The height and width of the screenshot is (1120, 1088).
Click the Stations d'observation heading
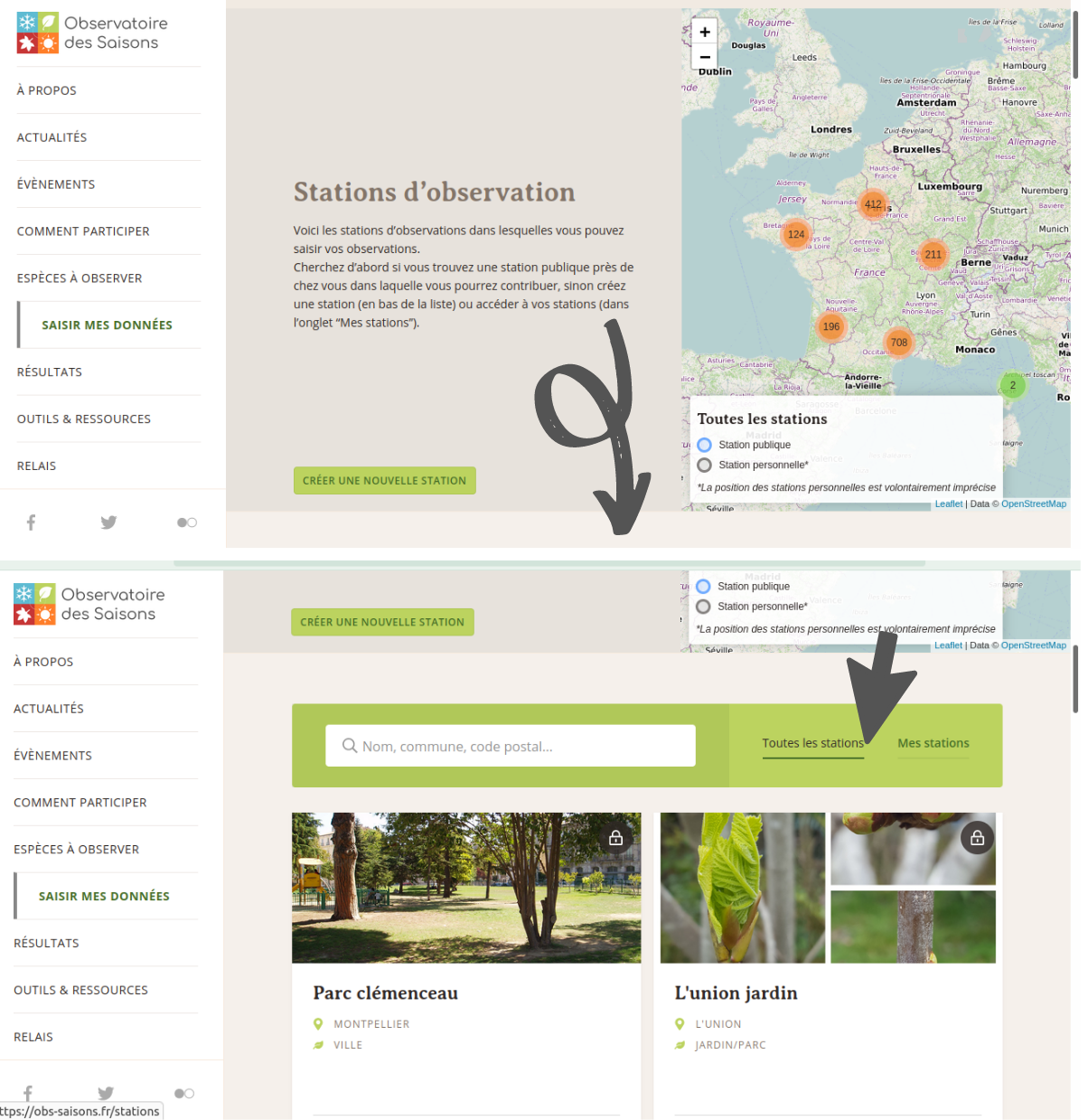click(435, 193)
